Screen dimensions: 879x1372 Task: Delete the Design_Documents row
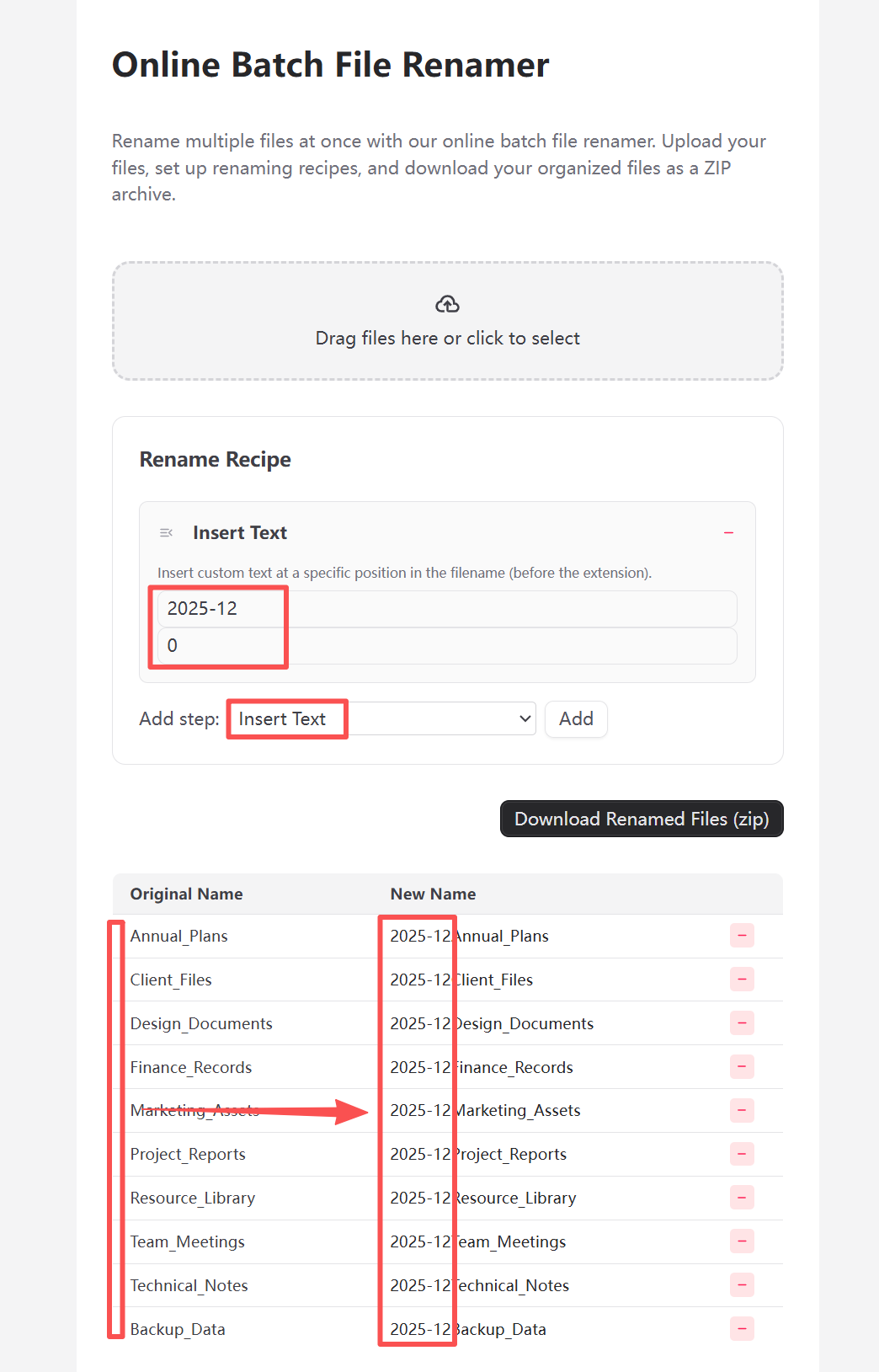[x=742, y=1023]
